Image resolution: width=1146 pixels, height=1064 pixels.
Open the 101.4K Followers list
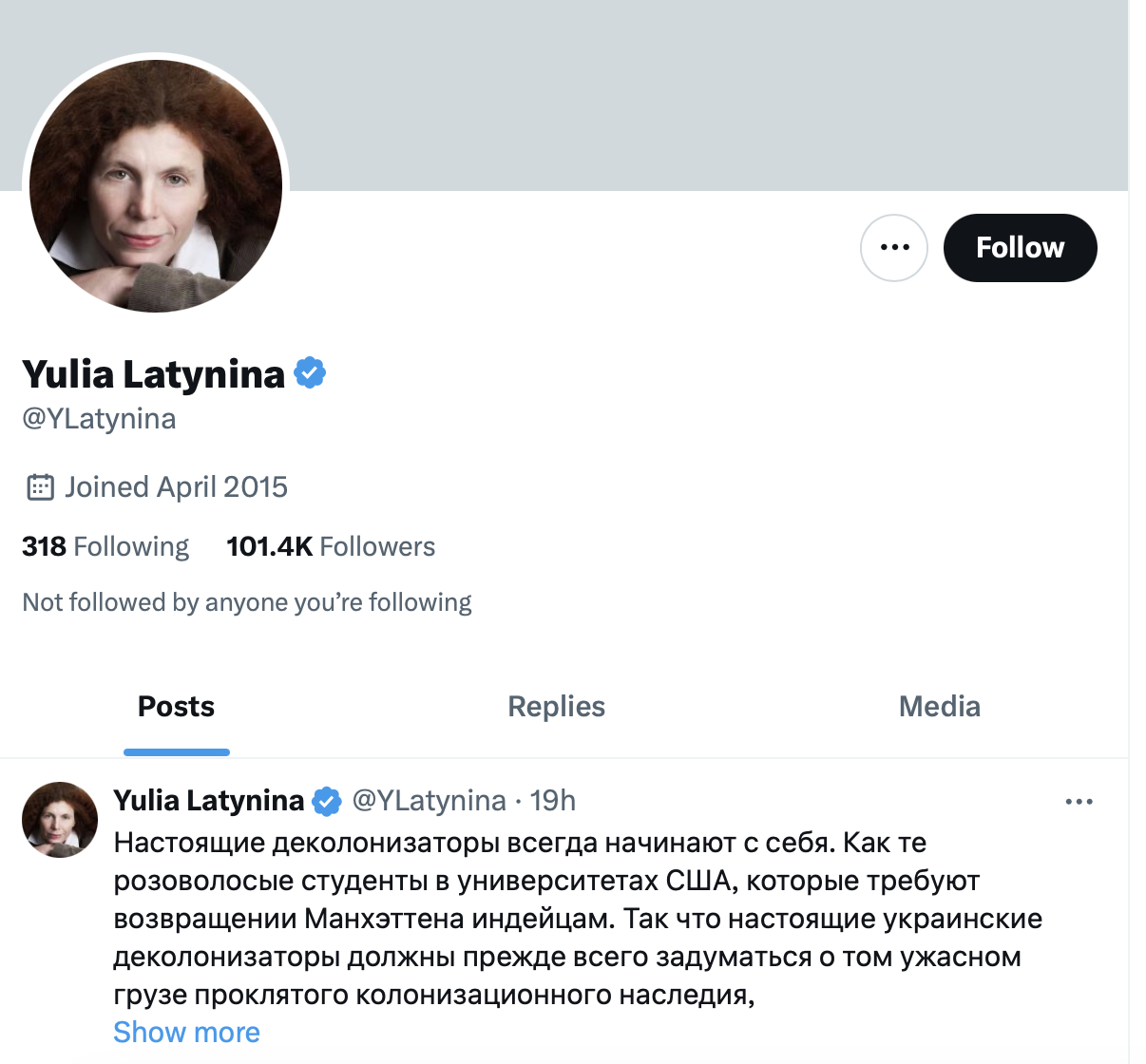pyautogui.click(x=331, y=547)
